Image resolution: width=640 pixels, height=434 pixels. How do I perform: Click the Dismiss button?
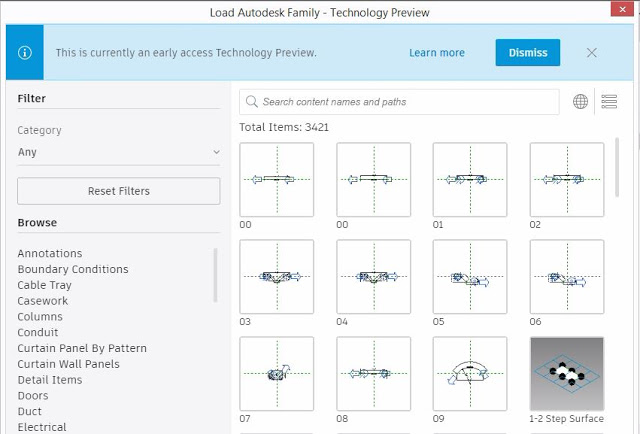(x=528, y=53)
